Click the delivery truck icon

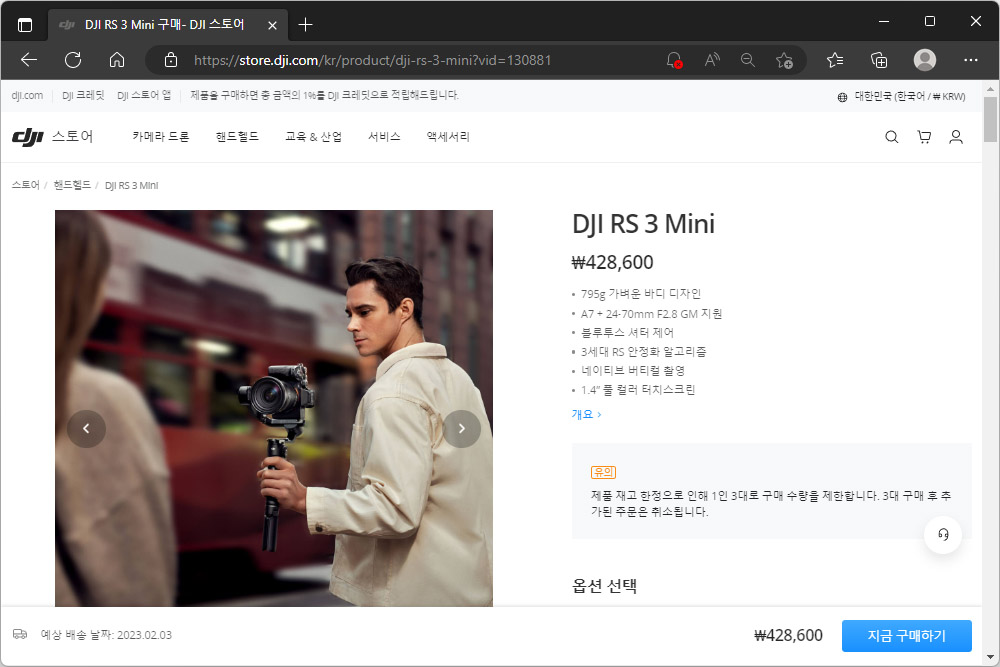click(x=20, y=634)
